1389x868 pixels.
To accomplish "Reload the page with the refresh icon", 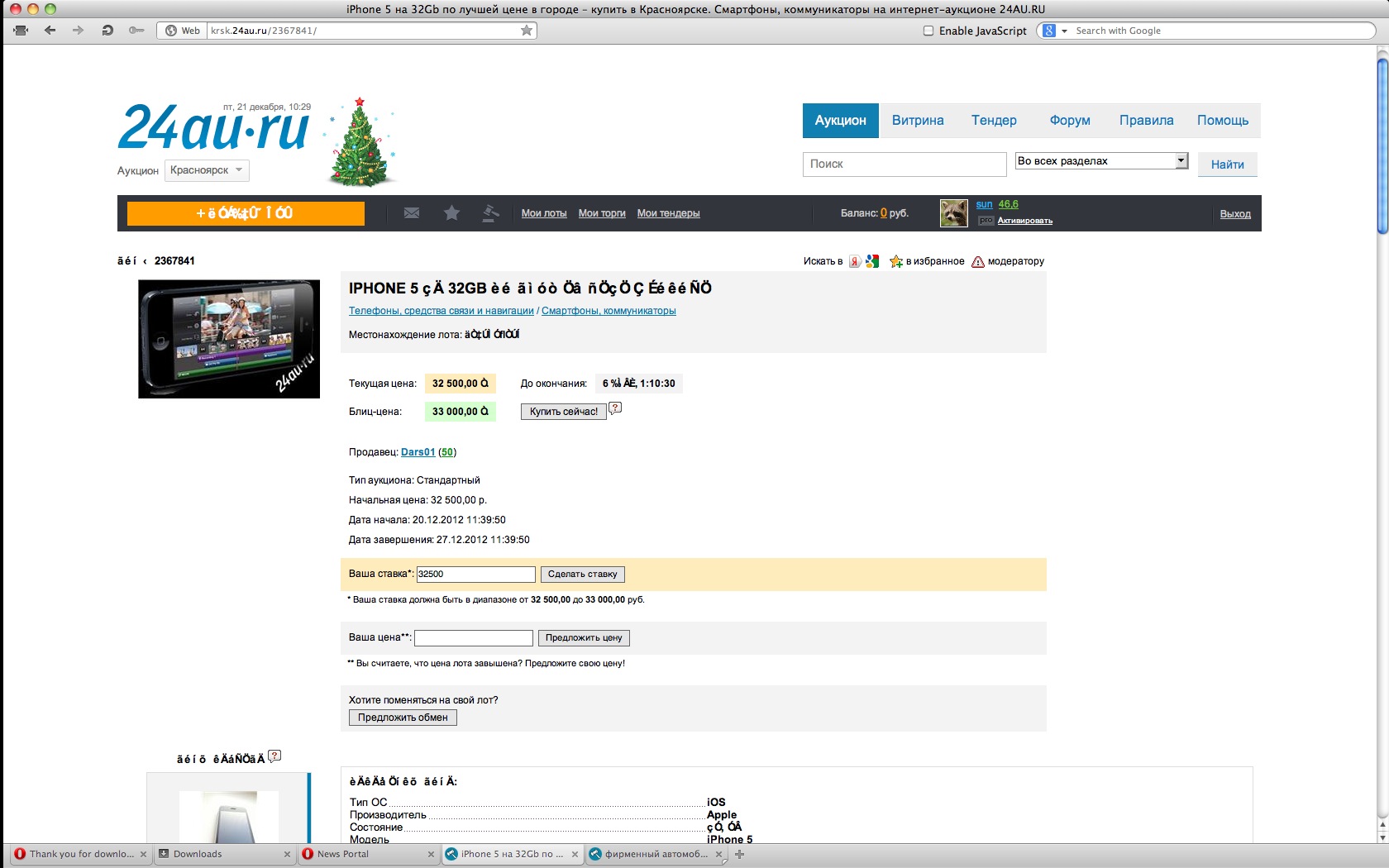I will [107, 31].
